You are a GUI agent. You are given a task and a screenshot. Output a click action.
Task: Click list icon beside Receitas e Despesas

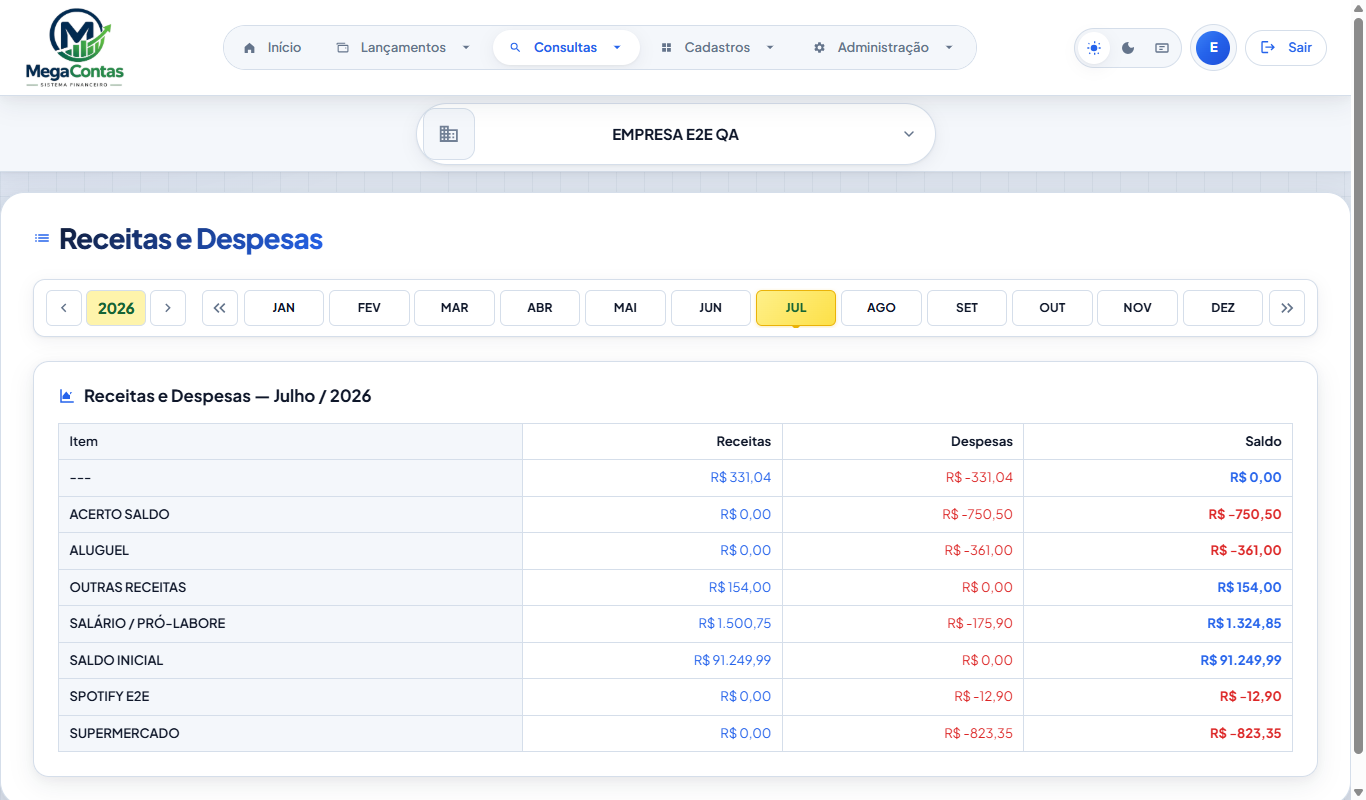pyautogui.click(x=42, y=239)
